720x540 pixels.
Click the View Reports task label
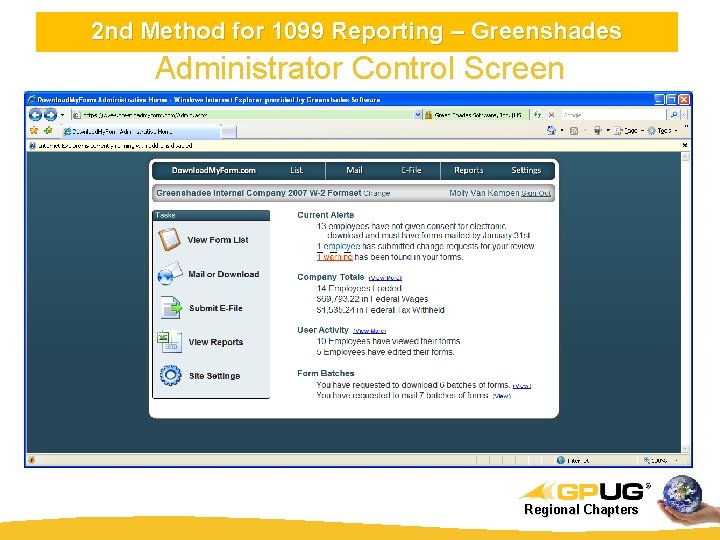215,342
